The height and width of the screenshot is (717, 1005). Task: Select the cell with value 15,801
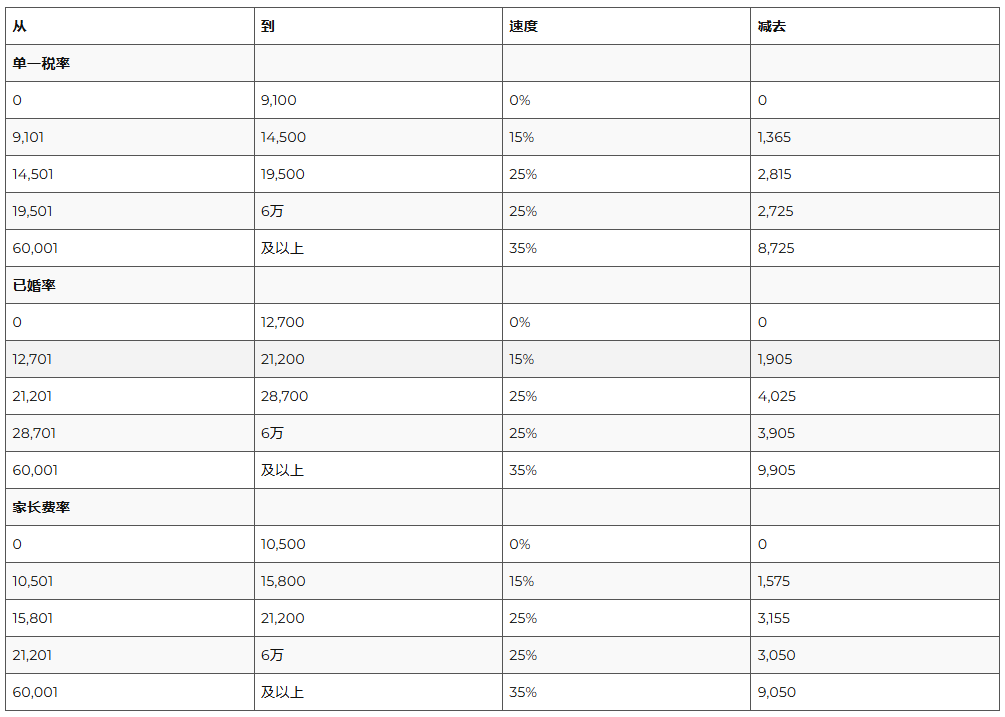(x=33, y=618)
